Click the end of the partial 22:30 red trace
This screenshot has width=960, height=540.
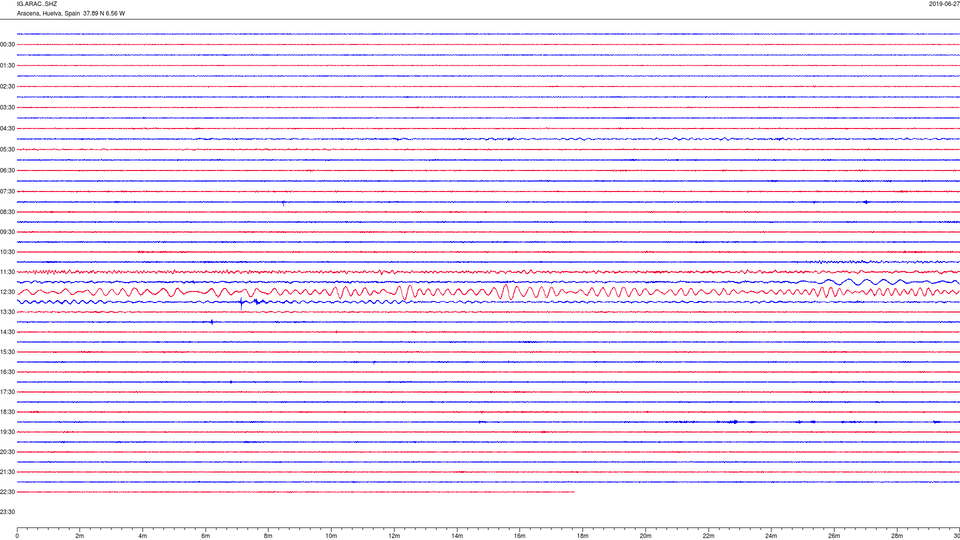click(x=573, y=492)
